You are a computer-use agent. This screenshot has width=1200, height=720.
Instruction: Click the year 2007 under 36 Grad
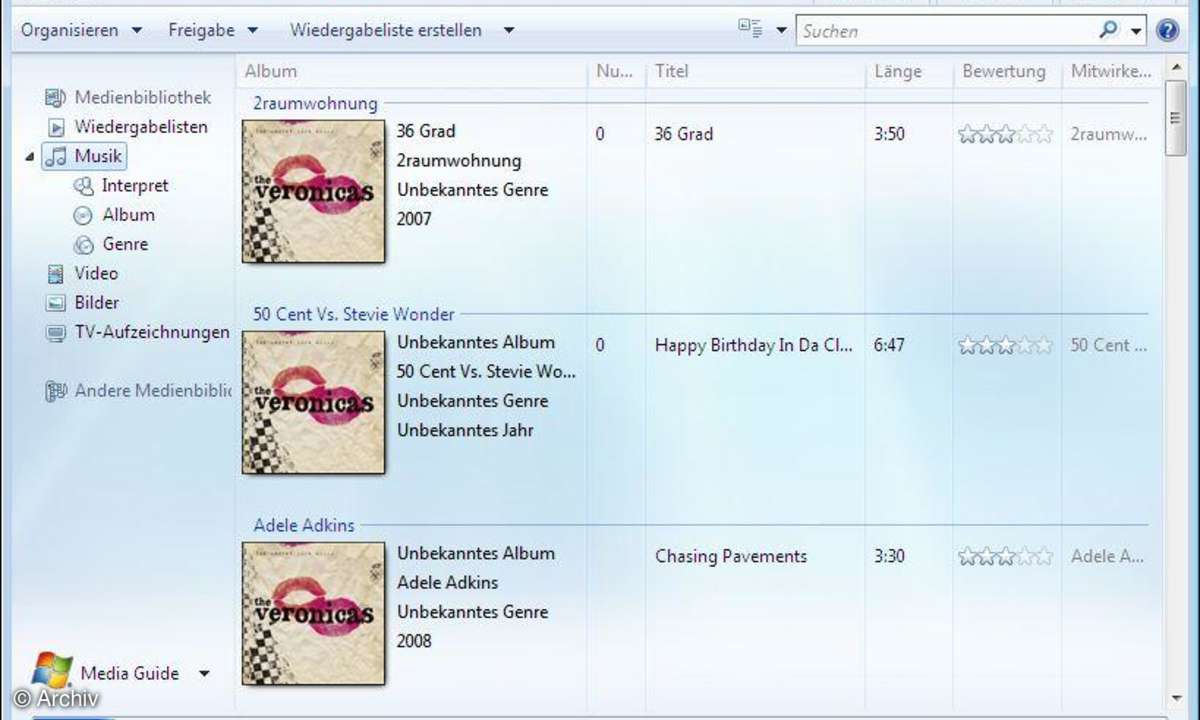[x=414, y=219]
